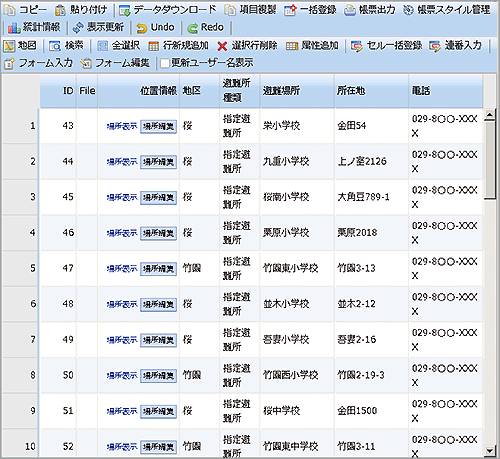Click 場所編集 button for 竹園東小学校

(x=158, y=269)
